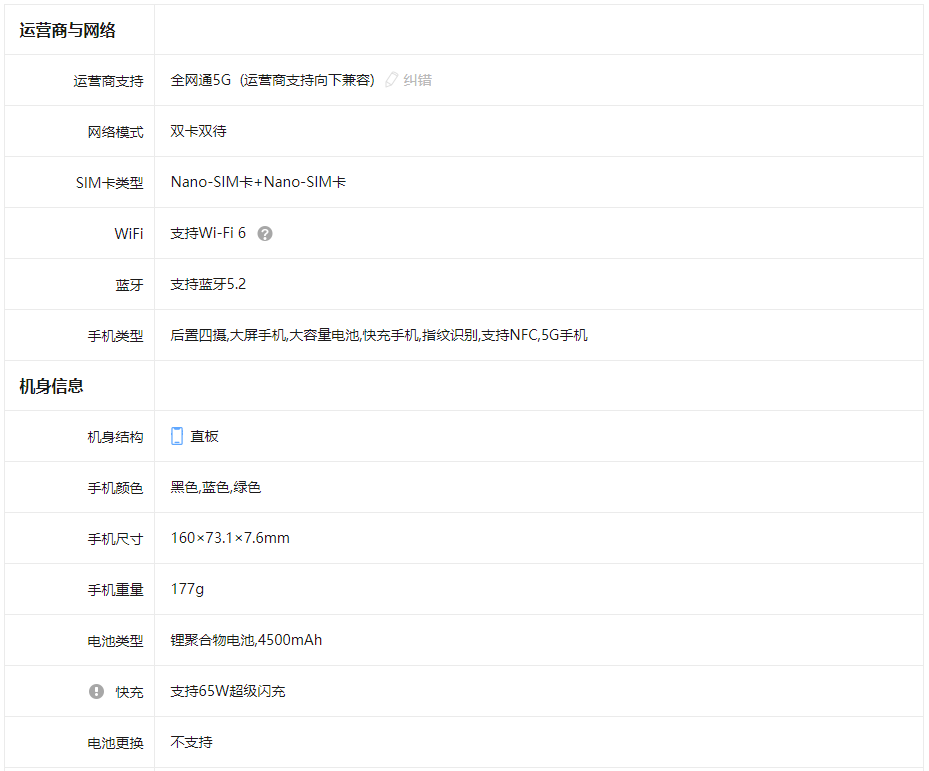Click the blue phone icon next to 直板
The image size is (929, 771).
point(177,435)
